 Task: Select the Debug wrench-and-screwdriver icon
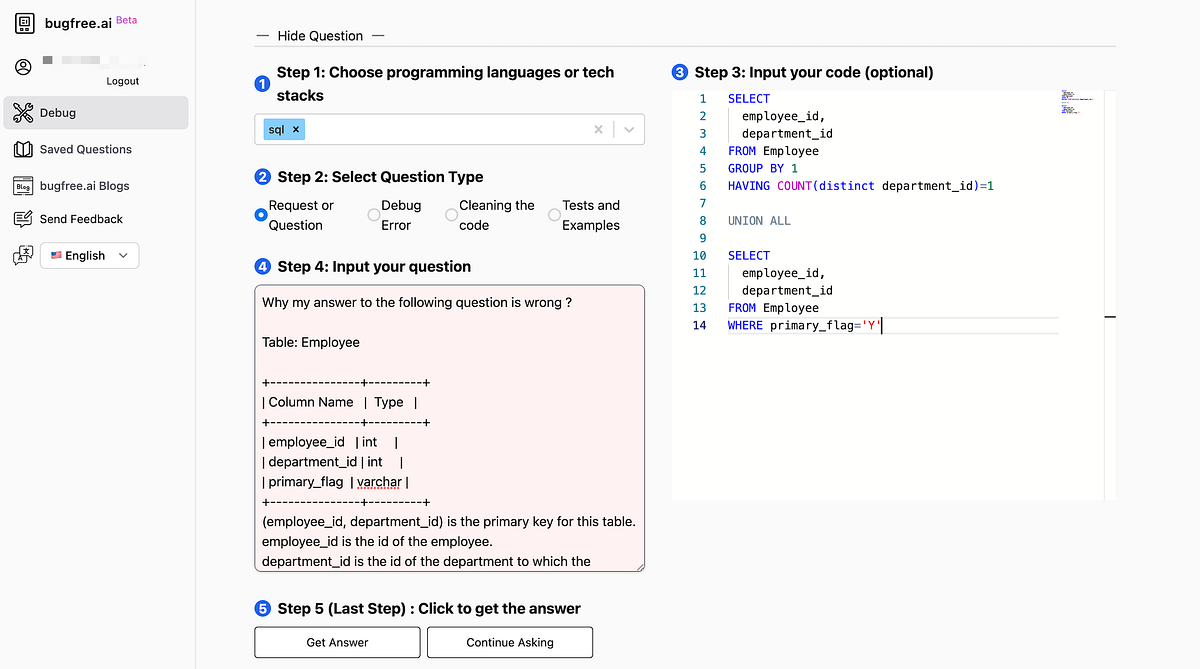coord(24,113)
